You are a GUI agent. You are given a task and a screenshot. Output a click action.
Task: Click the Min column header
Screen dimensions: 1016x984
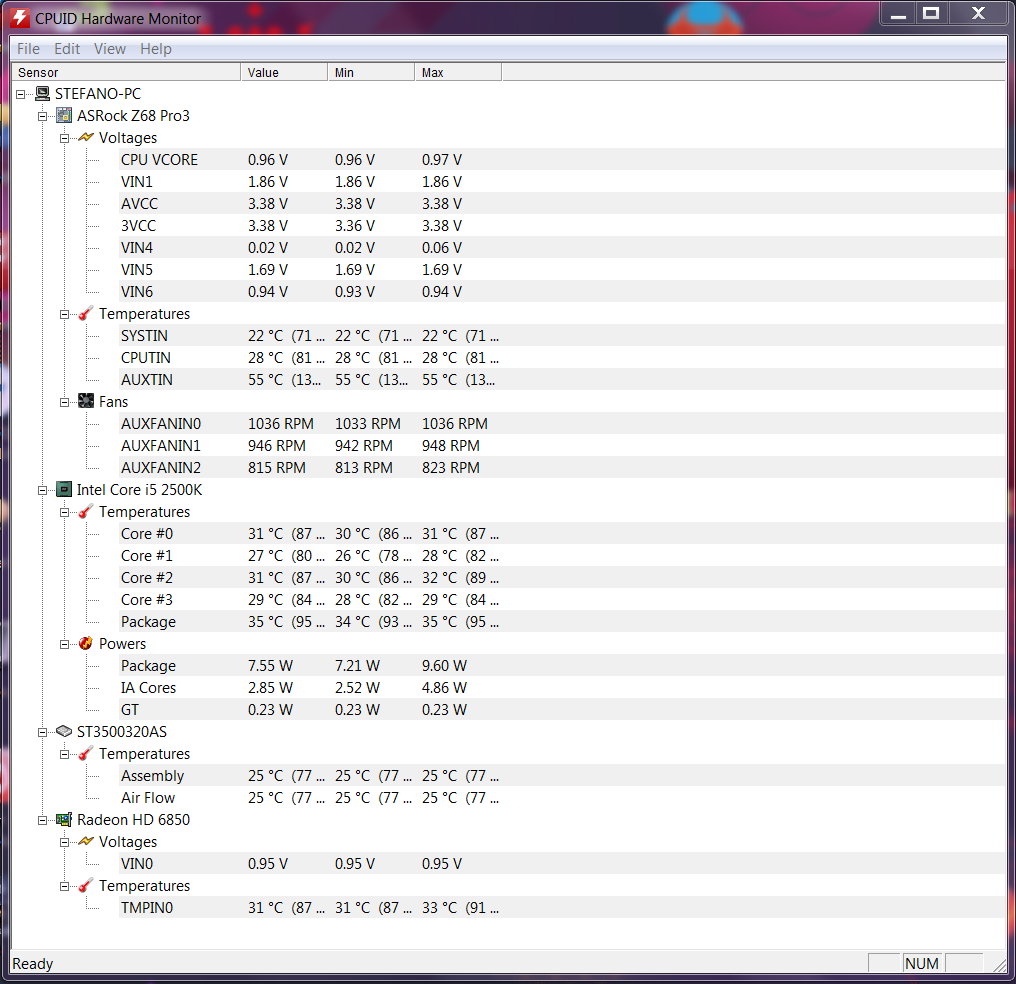pyautogui.click(x=371, y=73)
